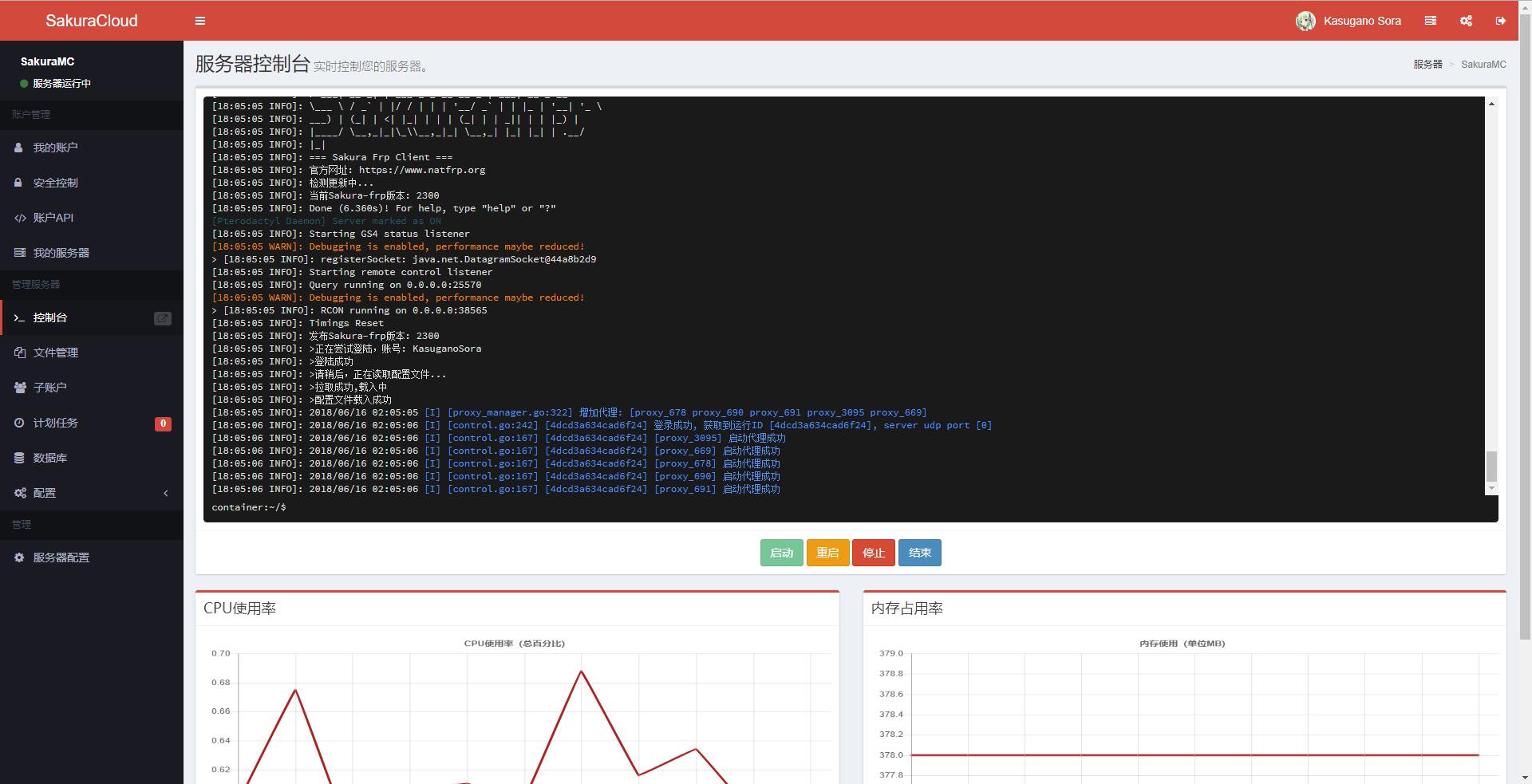
Task: Open 文件管理 in the sidebar
Action: [x=55, y=353]
